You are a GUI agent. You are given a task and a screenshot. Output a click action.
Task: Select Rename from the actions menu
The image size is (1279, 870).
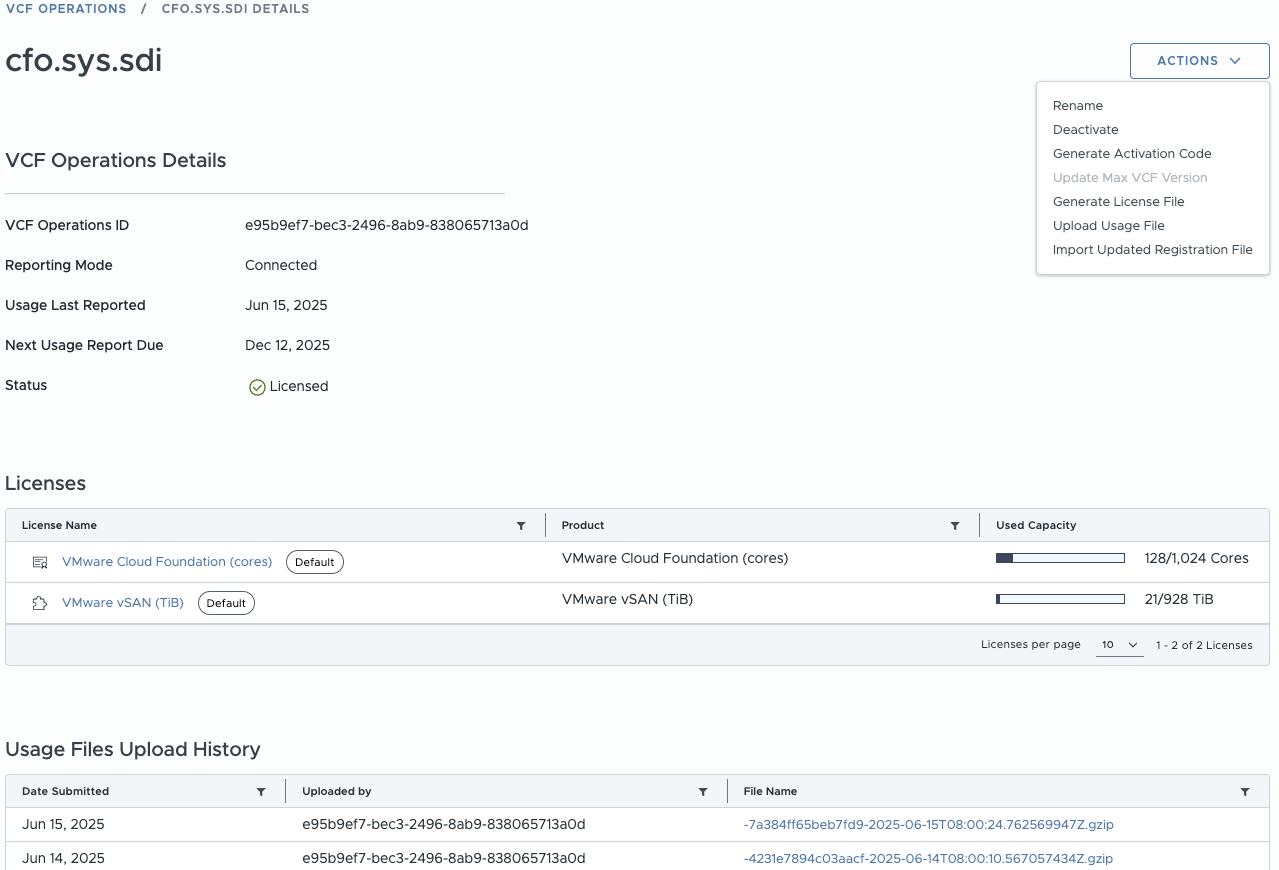click(x=1078, y=106)
